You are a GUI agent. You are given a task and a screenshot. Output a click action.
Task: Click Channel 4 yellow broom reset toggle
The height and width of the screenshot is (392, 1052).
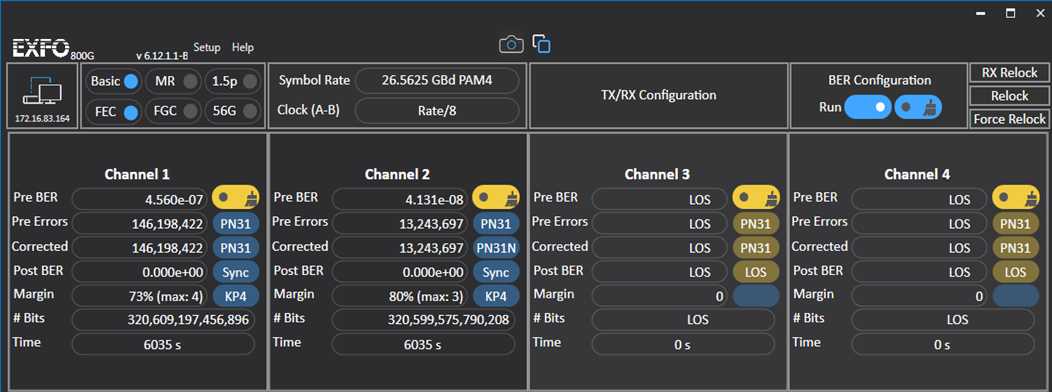pyautogui.click(x=1015, y=197)
